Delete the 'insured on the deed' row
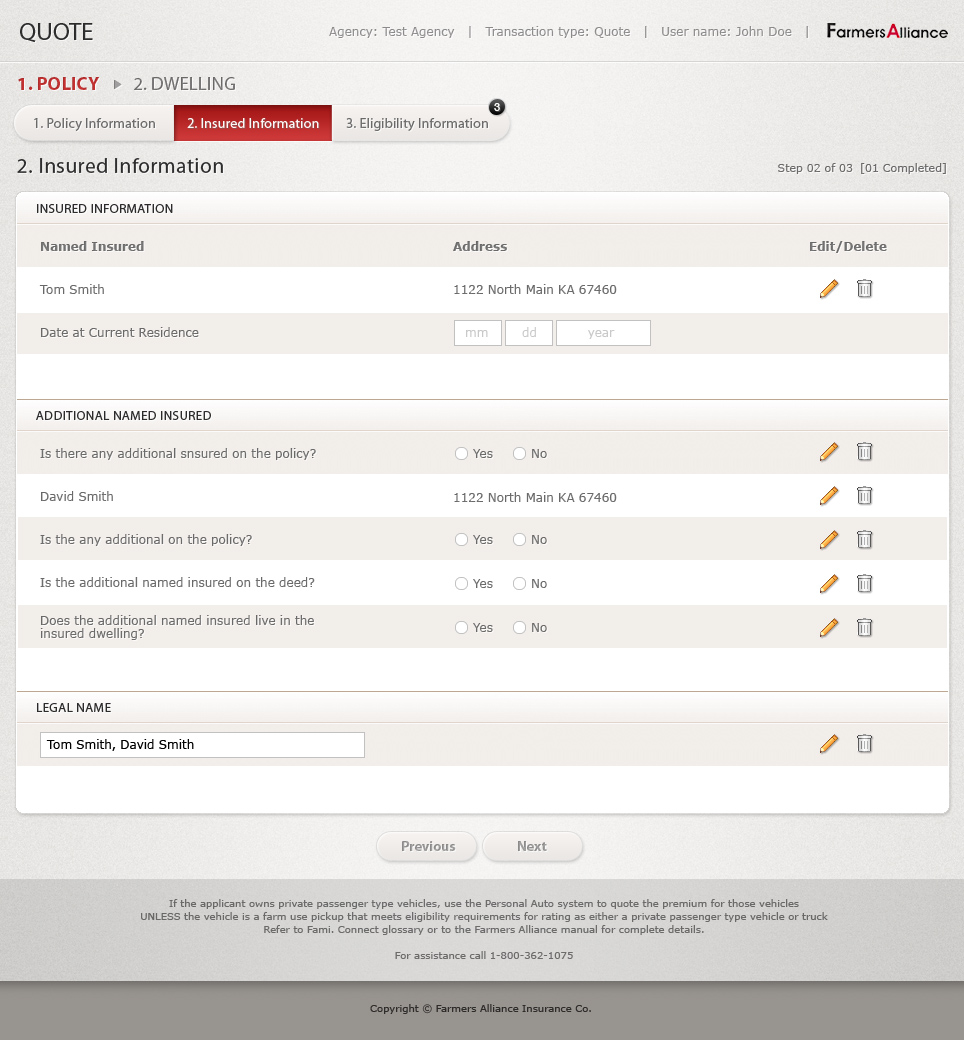 pos(864,583)
